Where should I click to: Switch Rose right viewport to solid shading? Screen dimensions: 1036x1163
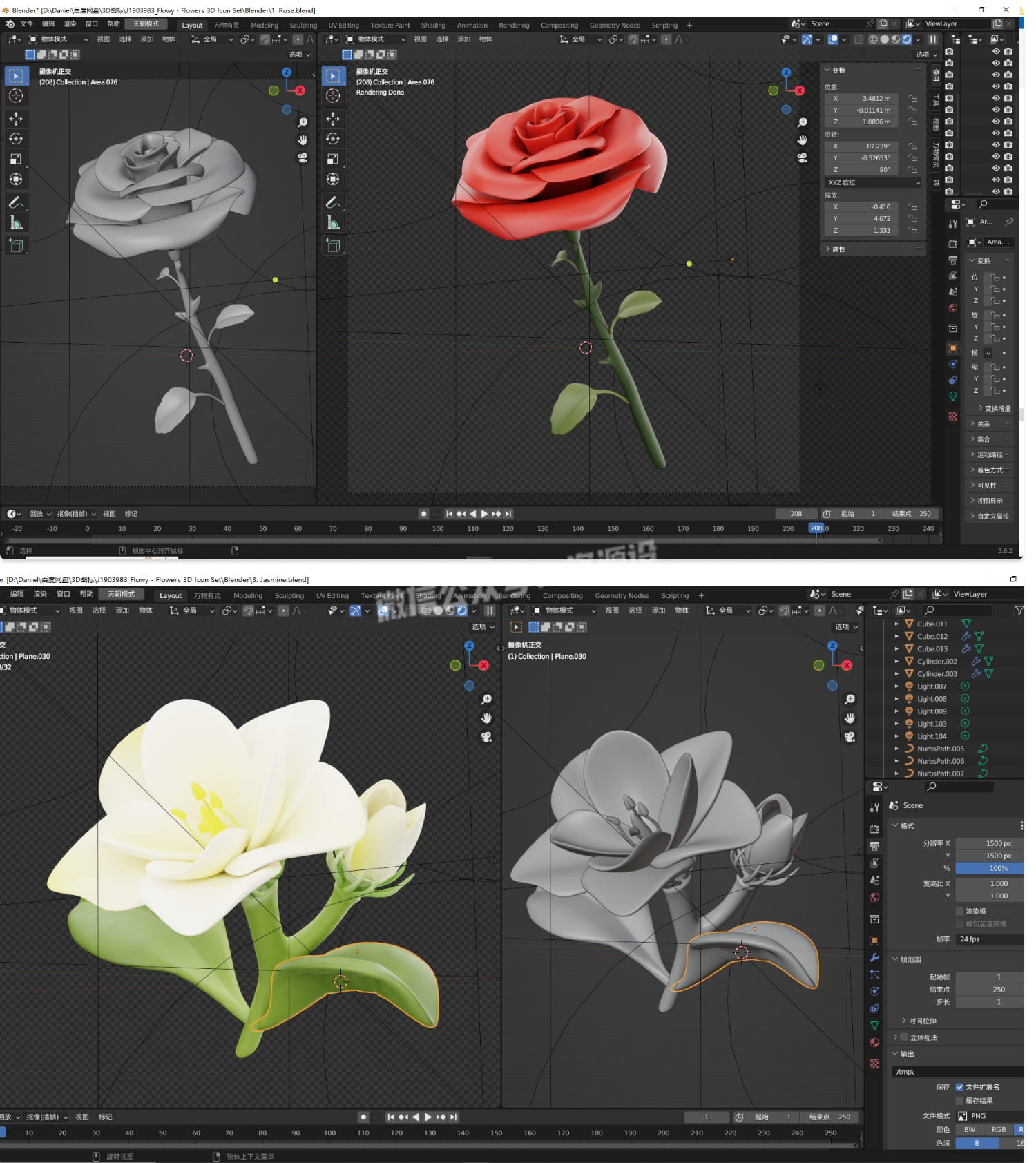point(885,39)
